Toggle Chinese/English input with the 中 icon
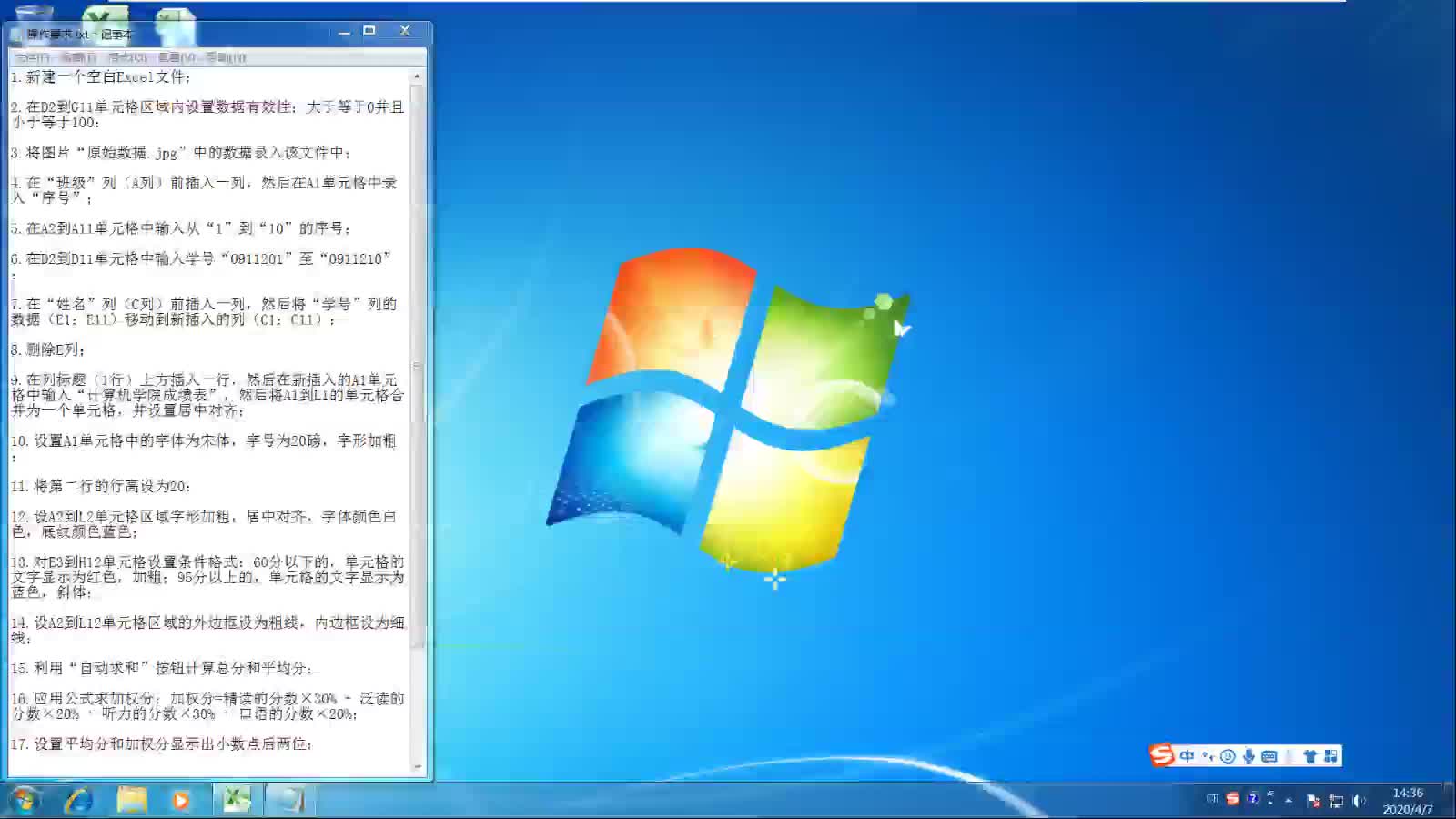 coord(1187,755)
